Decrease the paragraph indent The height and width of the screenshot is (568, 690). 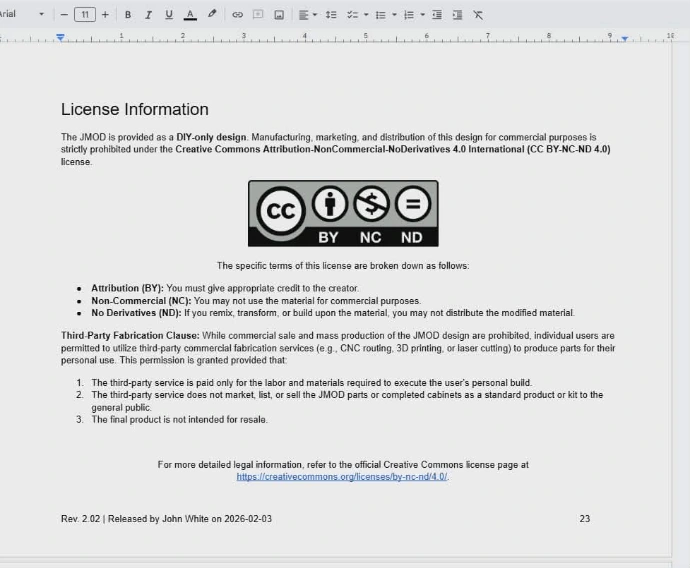pyautogui.click(x=437, y=15)
